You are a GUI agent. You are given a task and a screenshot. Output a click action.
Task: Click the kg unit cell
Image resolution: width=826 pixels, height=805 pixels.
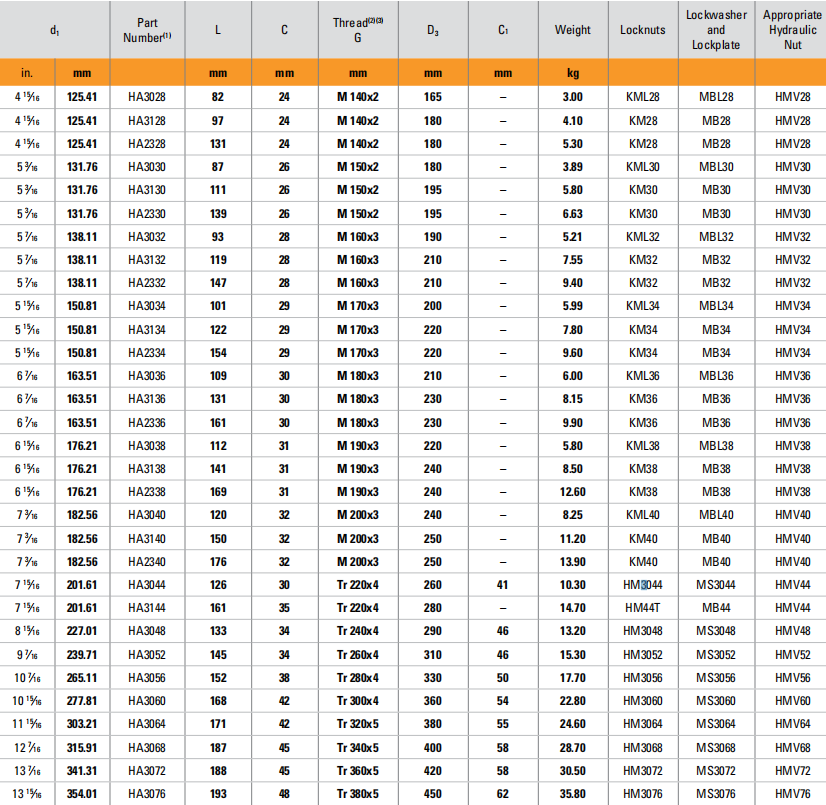pyautogui.click(x=573, y=73)
